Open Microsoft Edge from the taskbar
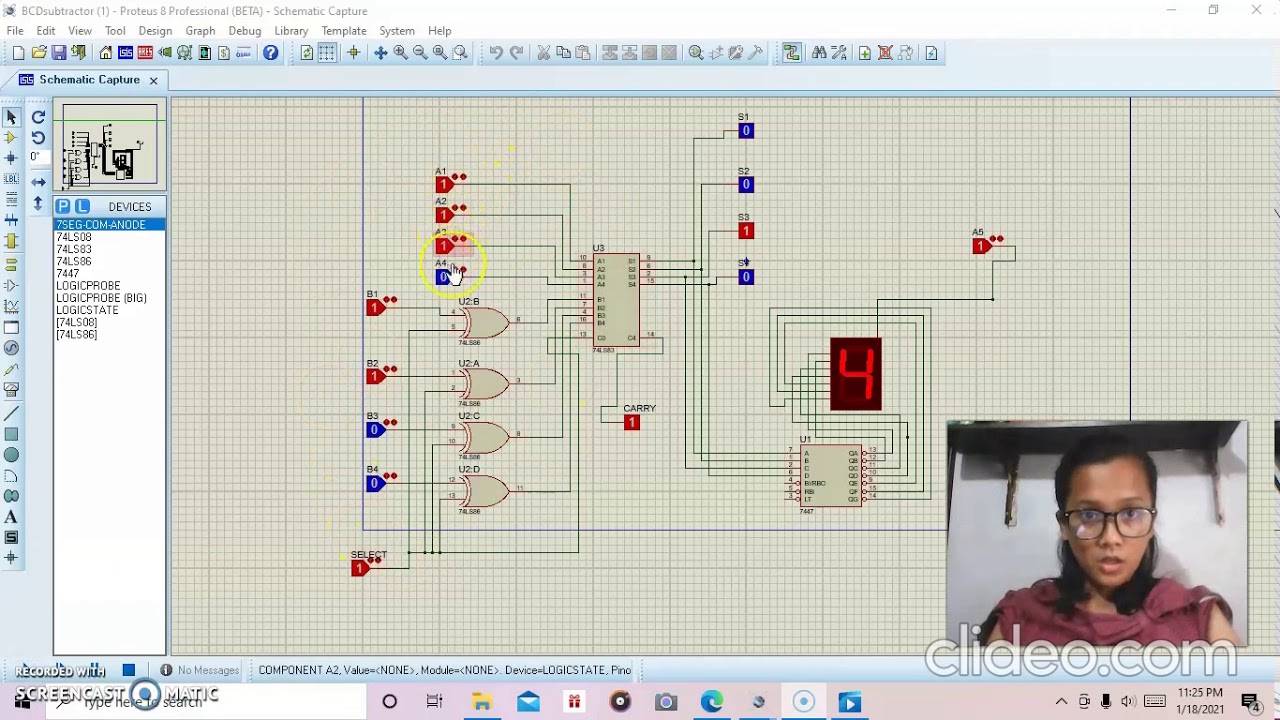The image size is (1280, 720). (712, 702)
